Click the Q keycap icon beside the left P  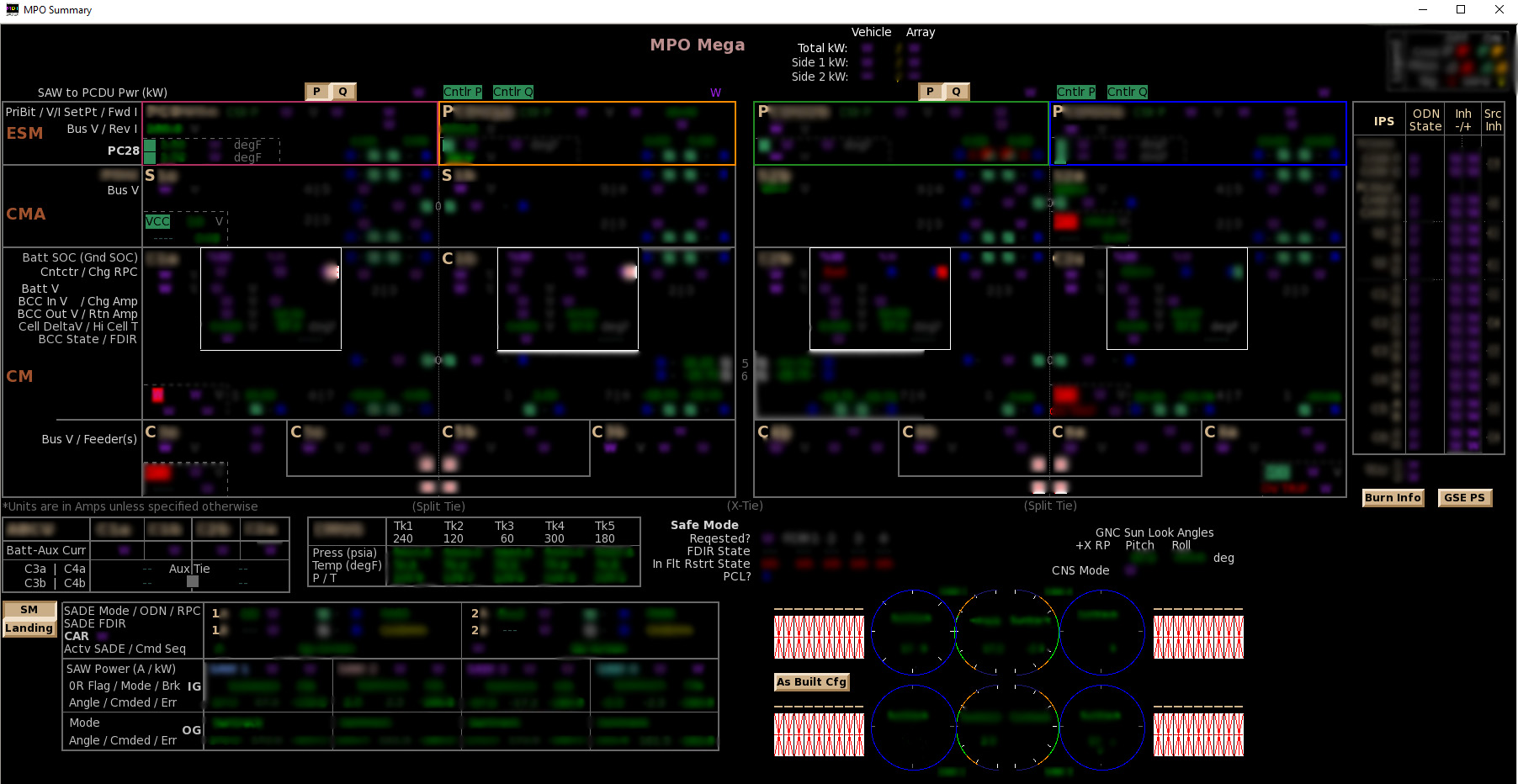pos(343,91)
